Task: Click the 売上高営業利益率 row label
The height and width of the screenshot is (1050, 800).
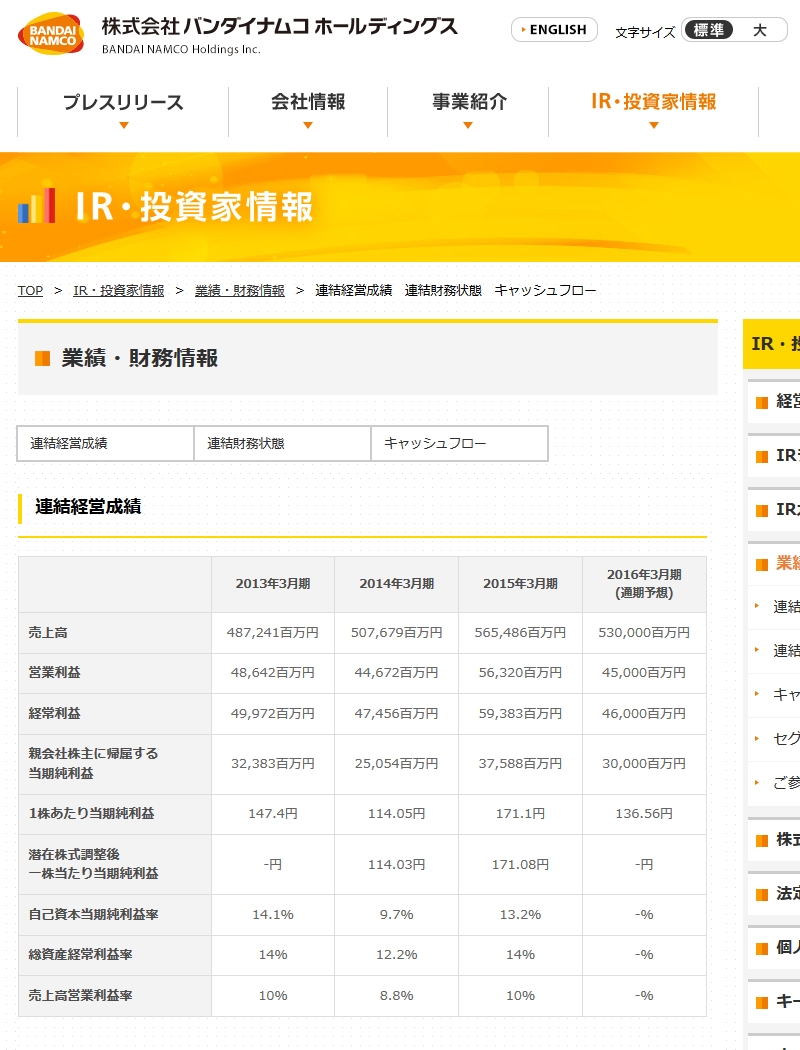Action: tap(80, 996)
